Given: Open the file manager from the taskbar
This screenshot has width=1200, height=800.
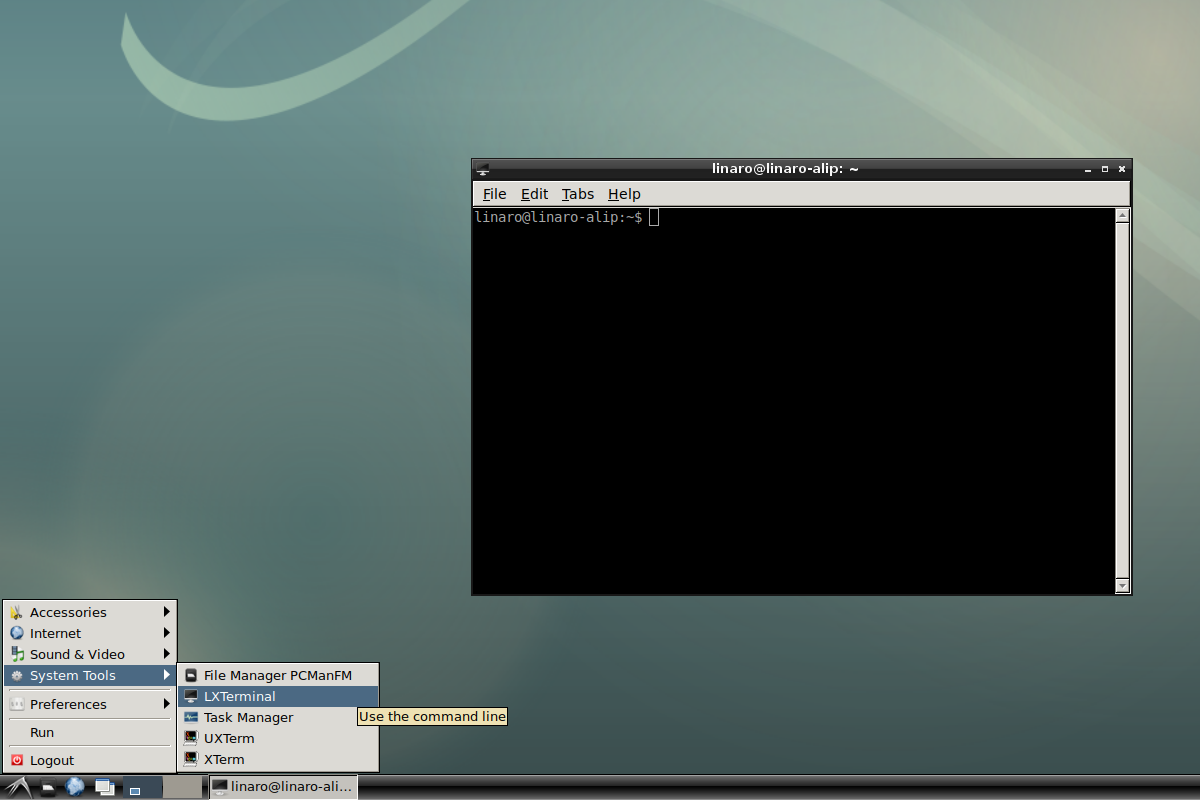Looking at the screenshot, I should 48,787.
